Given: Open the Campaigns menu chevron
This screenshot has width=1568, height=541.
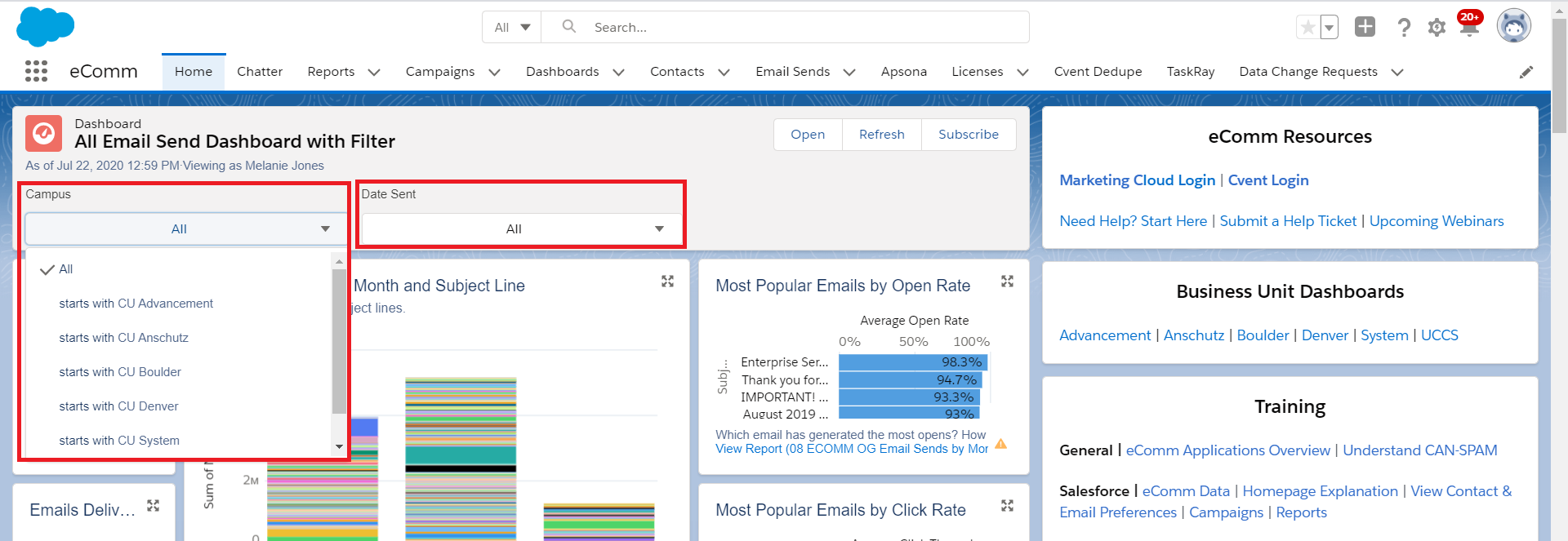Looking at the screenshot, I should (x=494, y=73).
